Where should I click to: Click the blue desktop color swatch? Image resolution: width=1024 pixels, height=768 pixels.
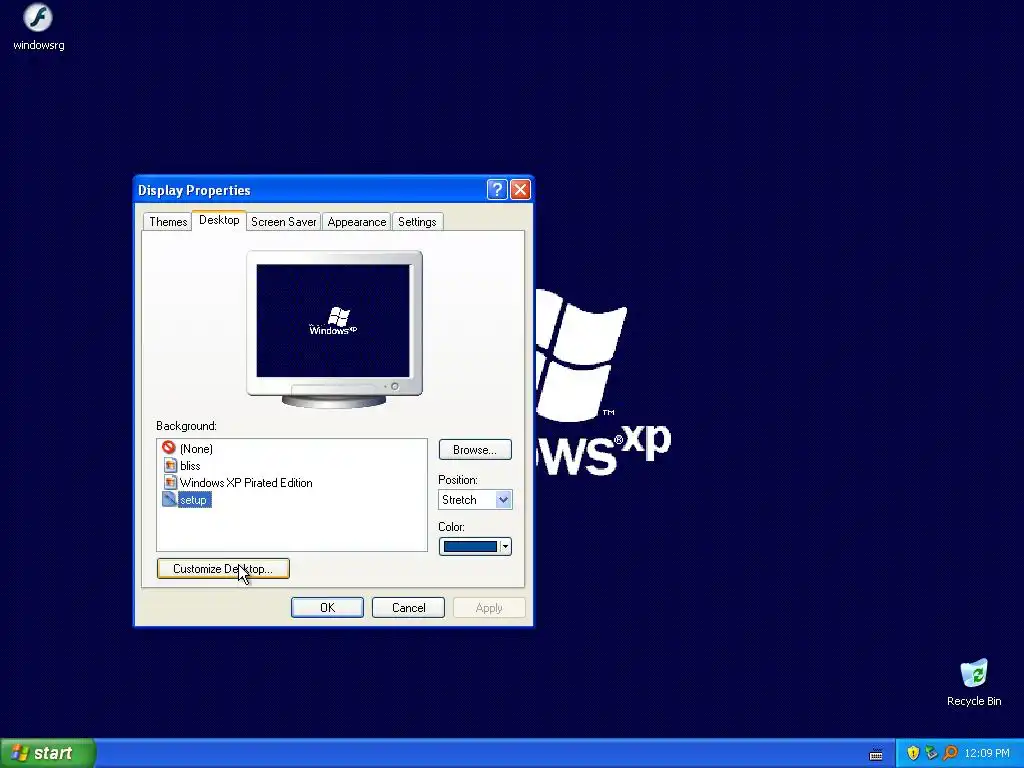[470, 547]
